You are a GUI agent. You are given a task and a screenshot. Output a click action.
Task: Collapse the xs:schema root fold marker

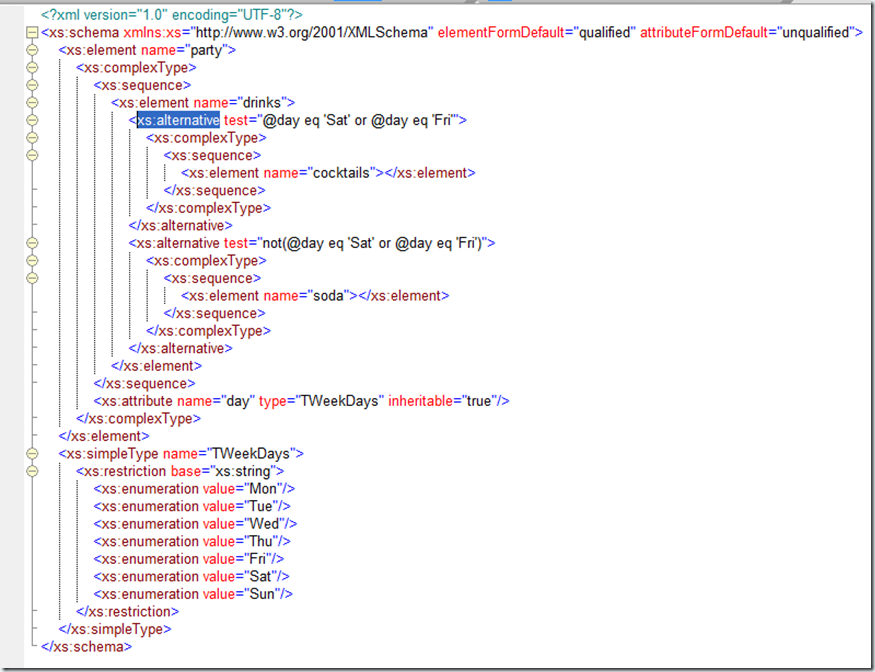point(31,33)
